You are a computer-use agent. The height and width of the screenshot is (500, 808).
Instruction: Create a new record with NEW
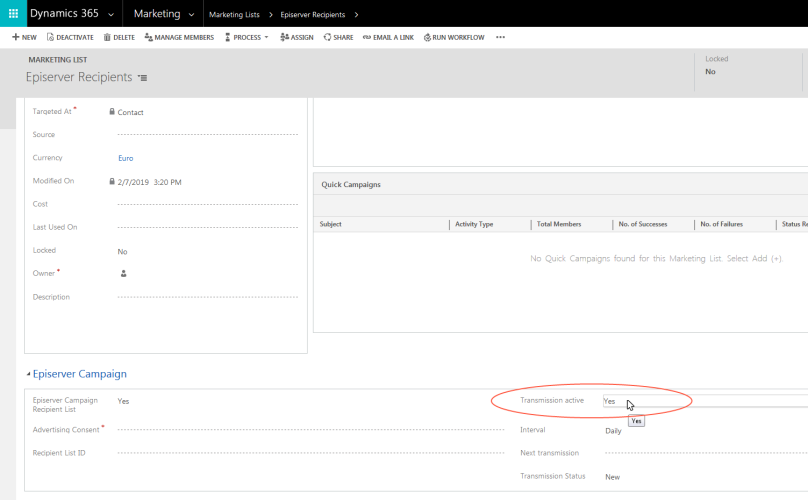pos(24,37)
